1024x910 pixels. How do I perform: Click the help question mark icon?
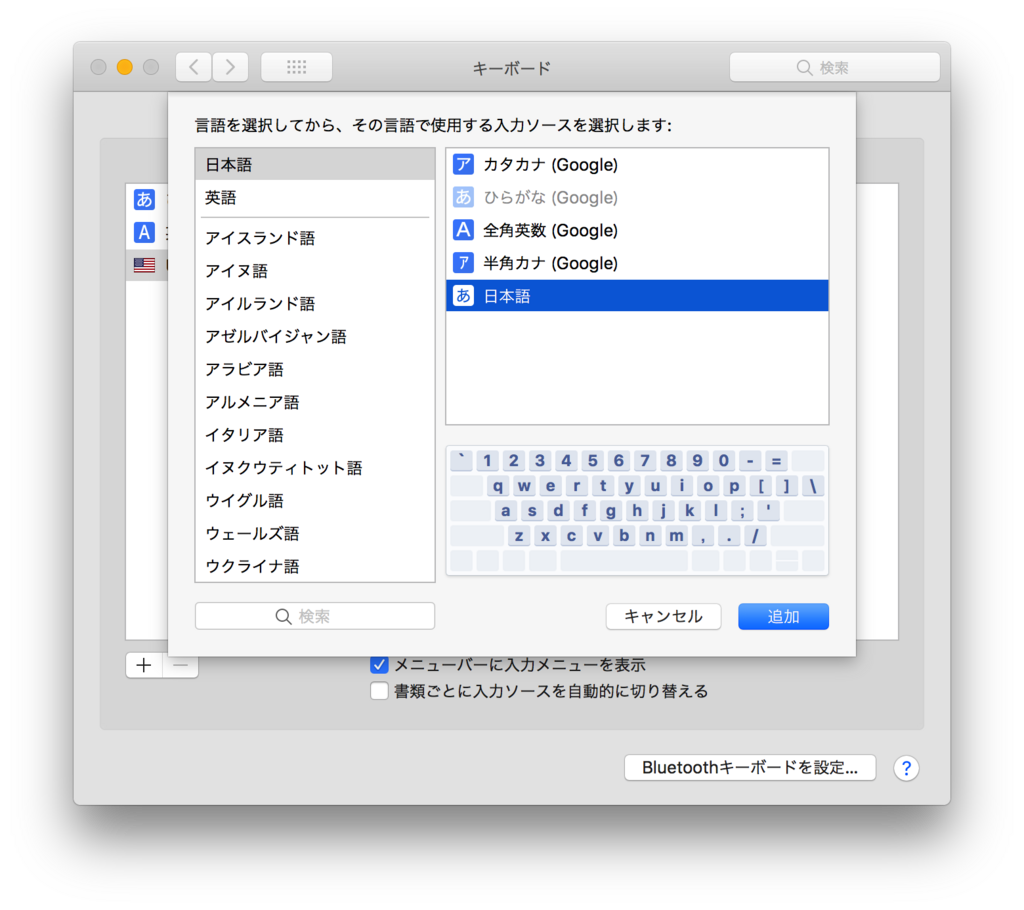coord(906,768)
